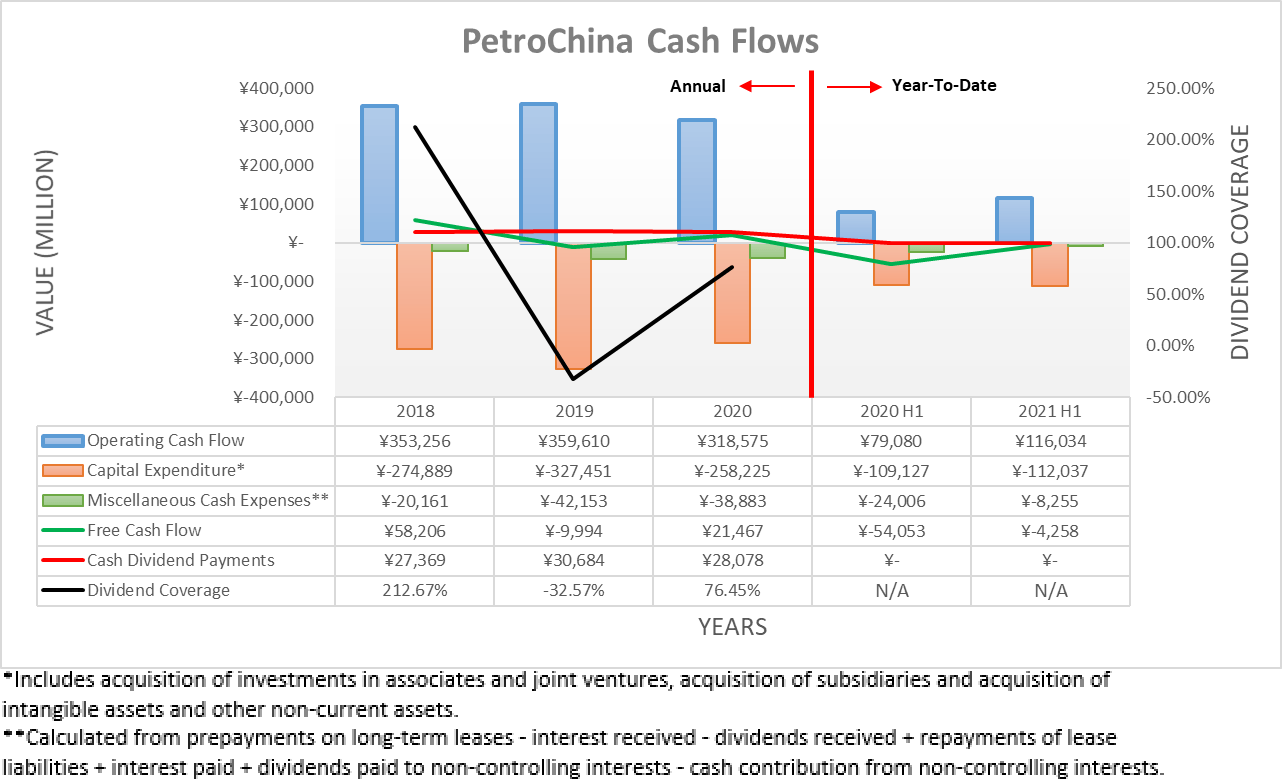This screenshot has height=781, width=1282.
Task: Click the 212.67% dividend coverage cell
Action: pyautogui.click(x=415, y=591)
